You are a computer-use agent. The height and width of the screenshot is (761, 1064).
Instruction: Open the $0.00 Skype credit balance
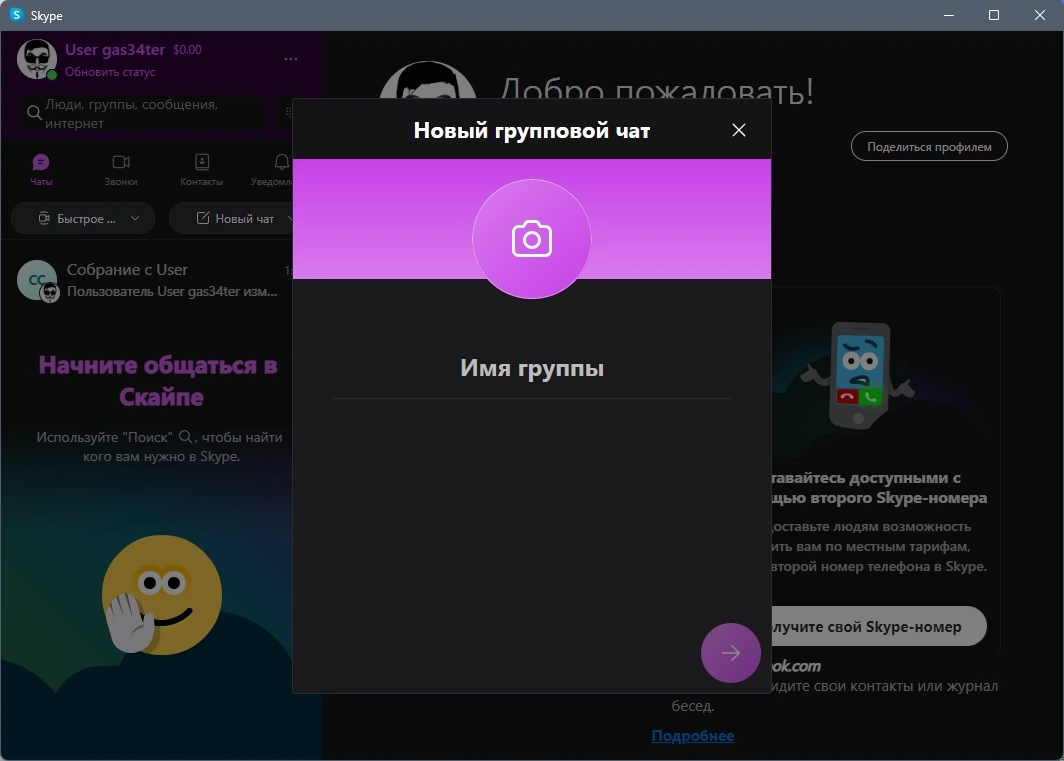point(187,50)
